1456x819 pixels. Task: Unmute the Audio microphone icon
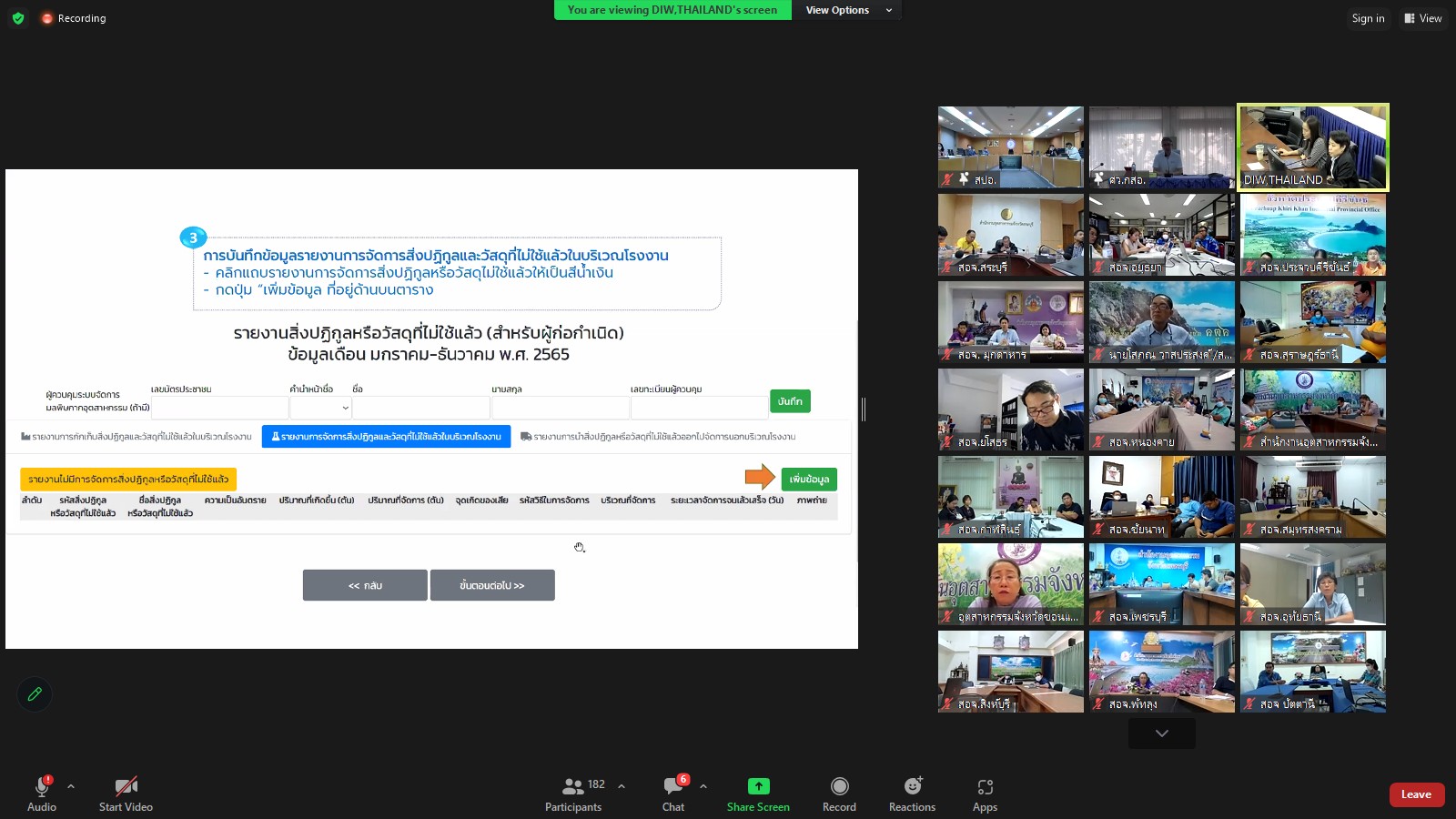point(42,786)
